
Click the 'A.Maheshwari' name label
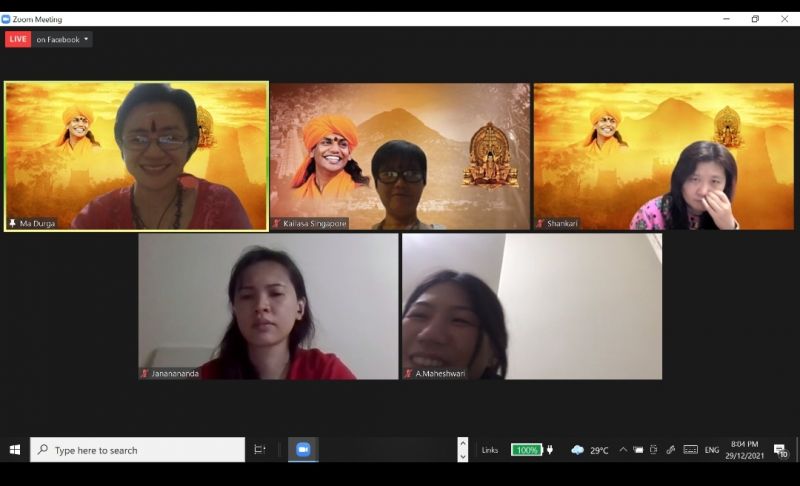pyautogui.click(x=440, y=373)
